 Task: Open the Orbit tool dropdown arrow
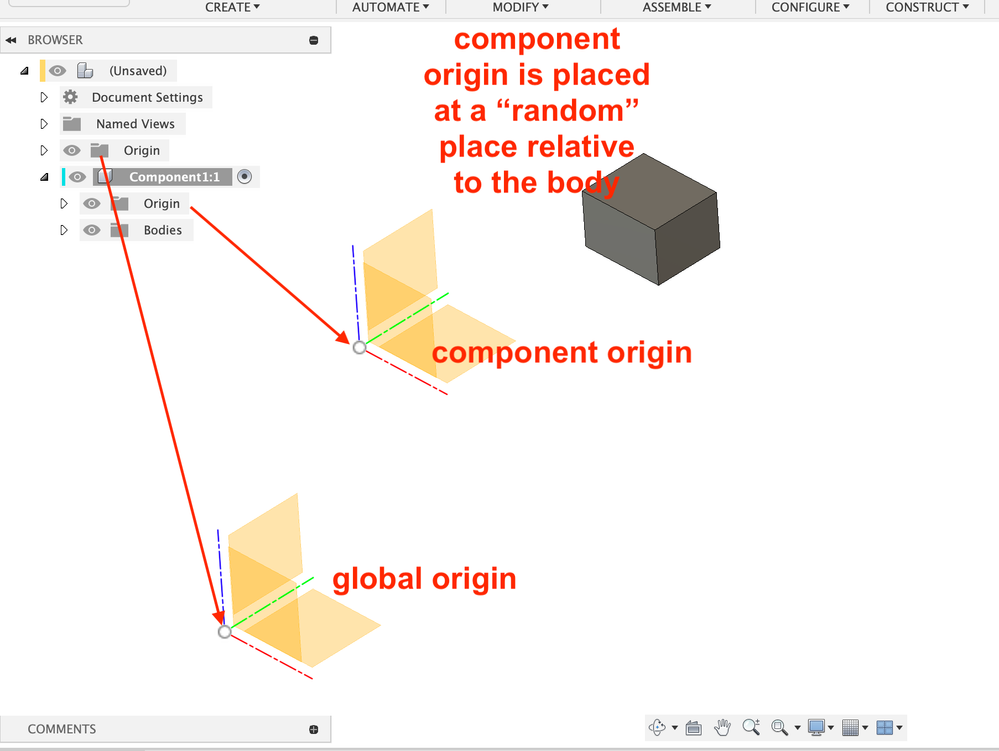pyautogui.click(x=675, y=727)
